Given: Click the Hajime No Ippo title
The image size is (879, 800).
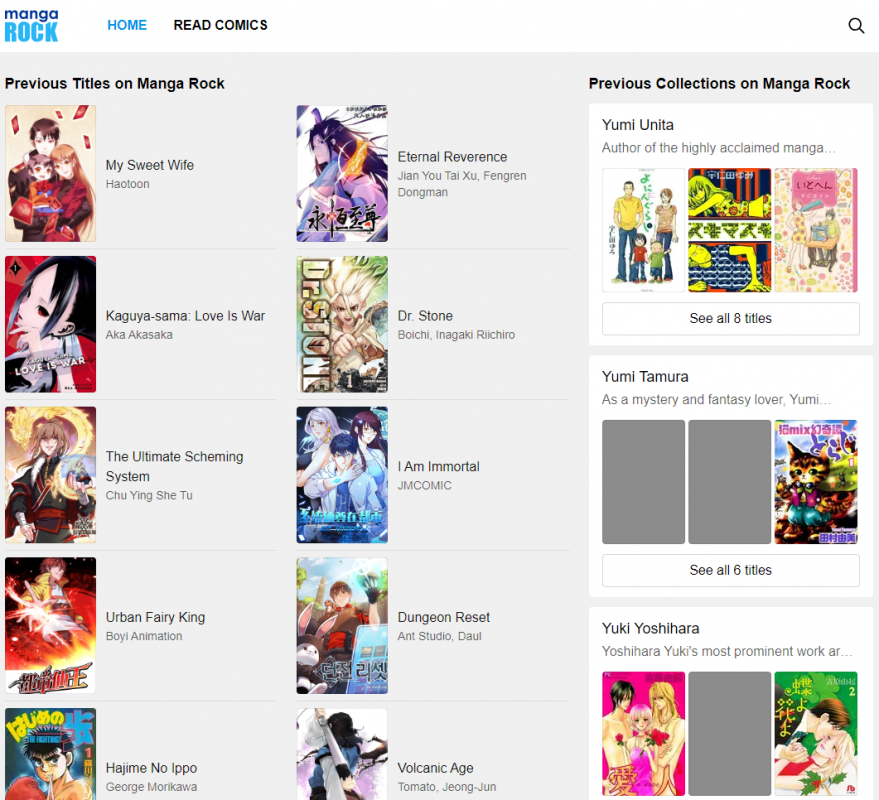Looking at the screenshot, I should click(151, 768).
